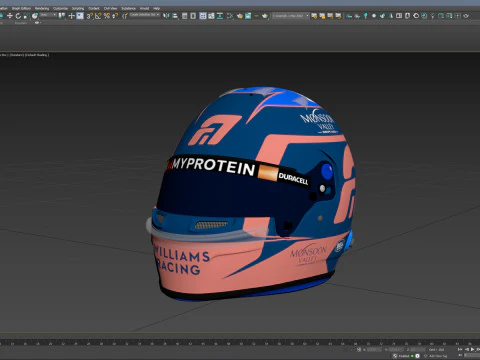Open the [Default Shading] viewport menu
Viewport: 480px width, 360px height.
pyautogui.click(x=37, y=55)
